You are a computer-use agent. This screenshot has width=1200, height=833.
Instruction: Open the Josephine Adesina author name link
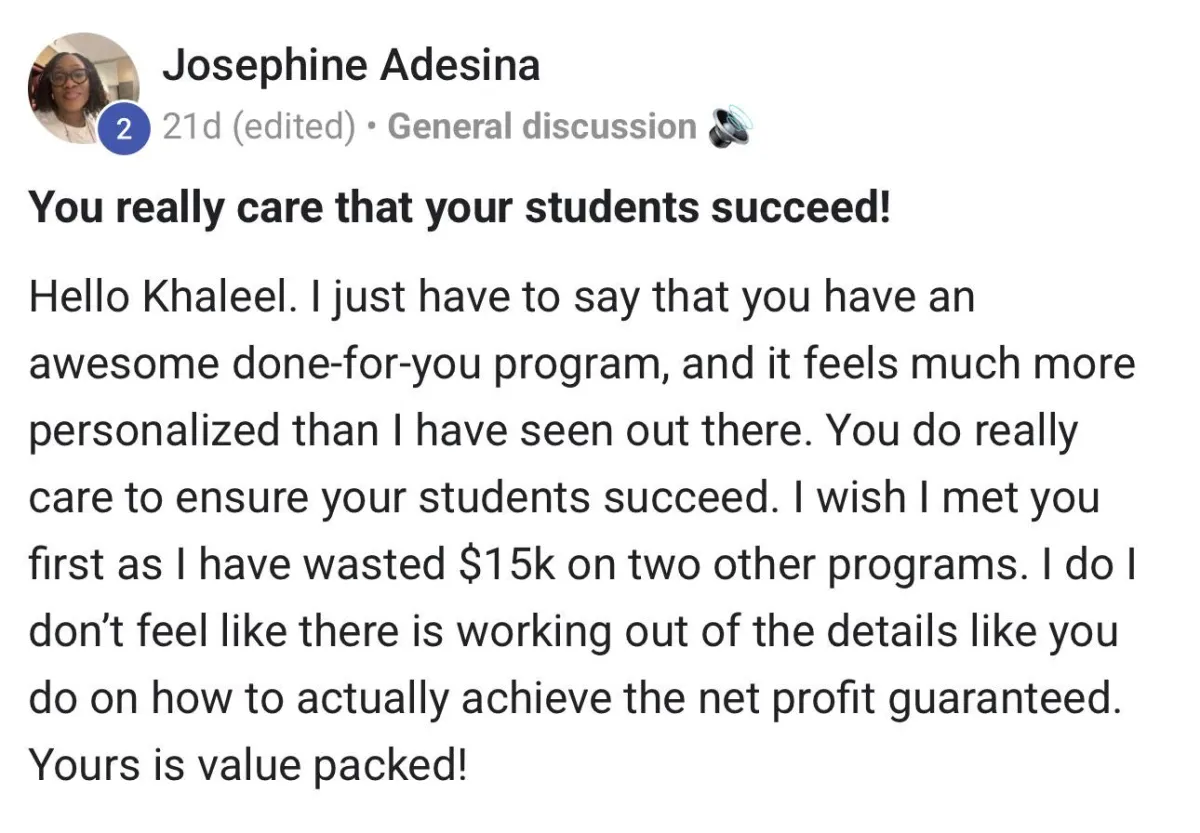click(351, 66)
